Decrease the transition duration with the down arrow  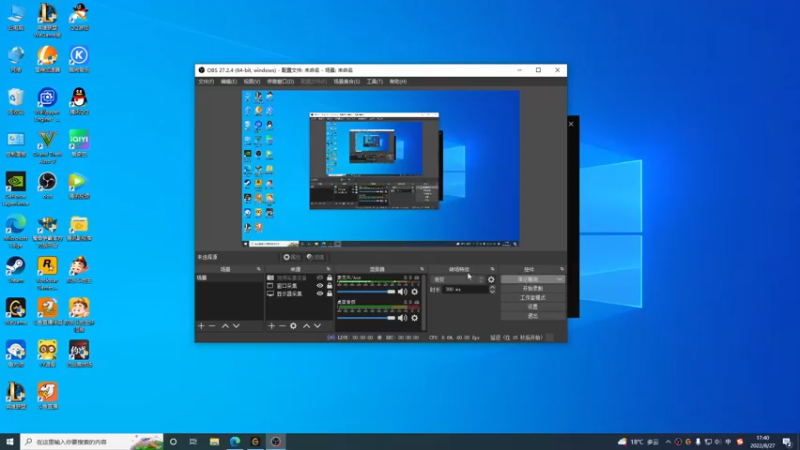pyautogui.click(x=492, y=291)
